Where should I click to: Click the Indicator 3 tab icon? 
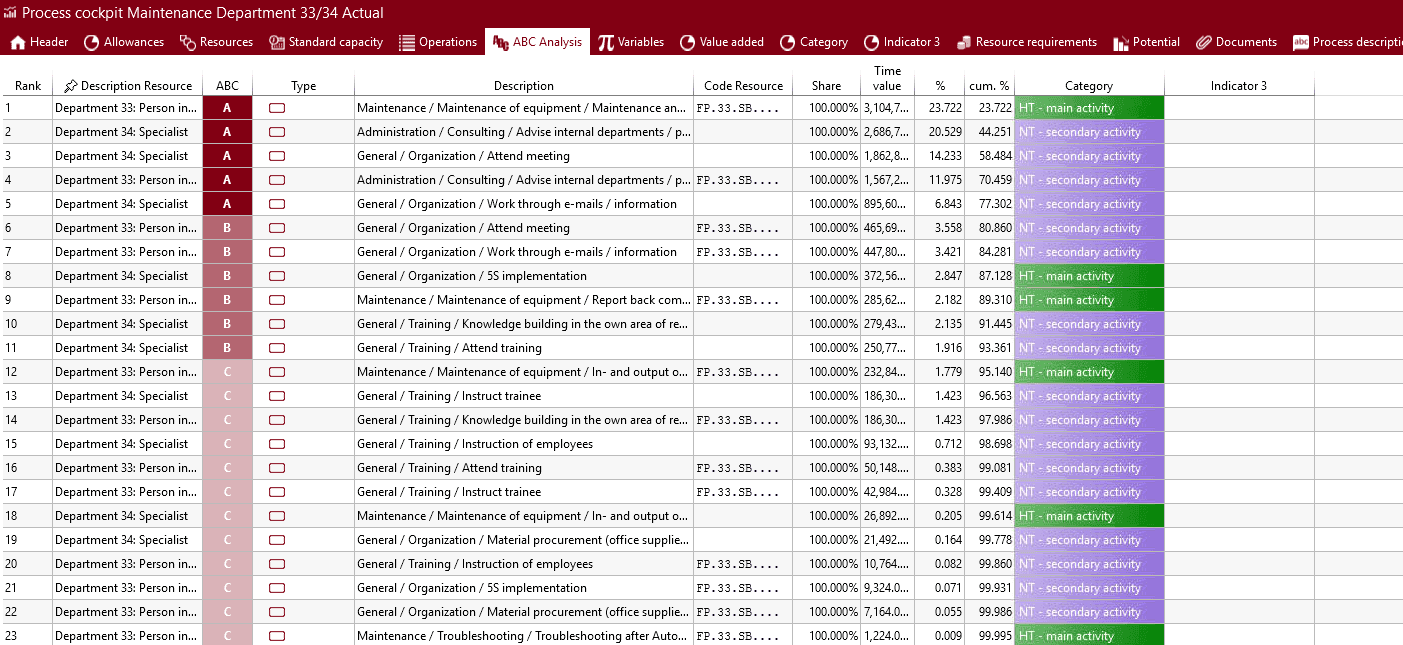point(871,42)
